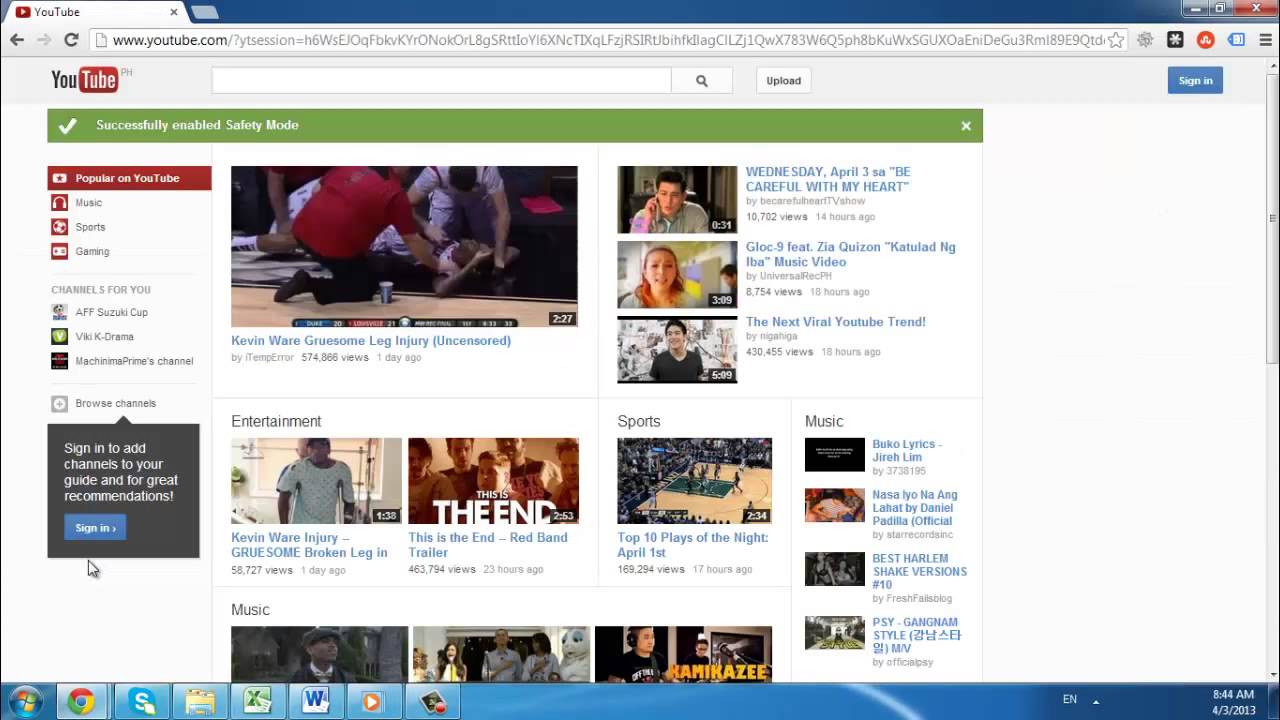Select Popular on YouTube sidebar item
The height and width of the screenshot is (720, 1280).
coord(128,178)
